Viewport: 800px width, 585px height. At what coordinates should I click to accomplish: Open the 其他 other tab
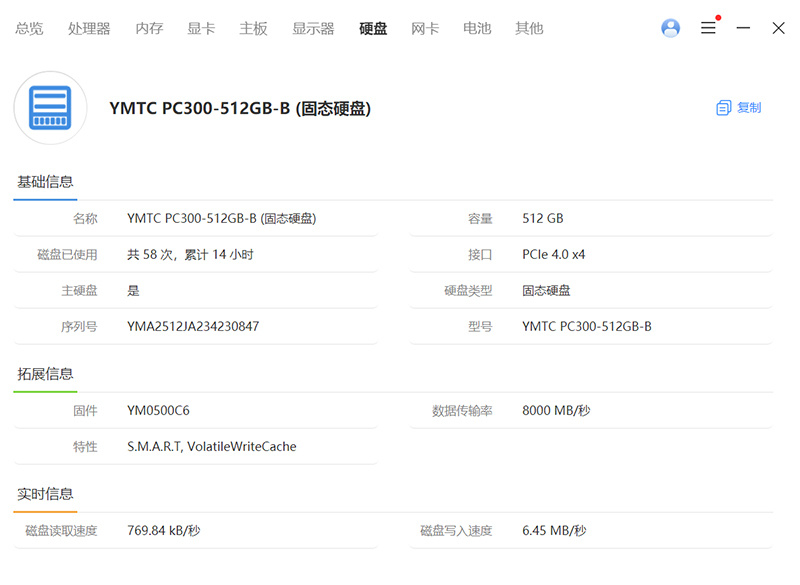pyautogui.click(x=529, y=28)
